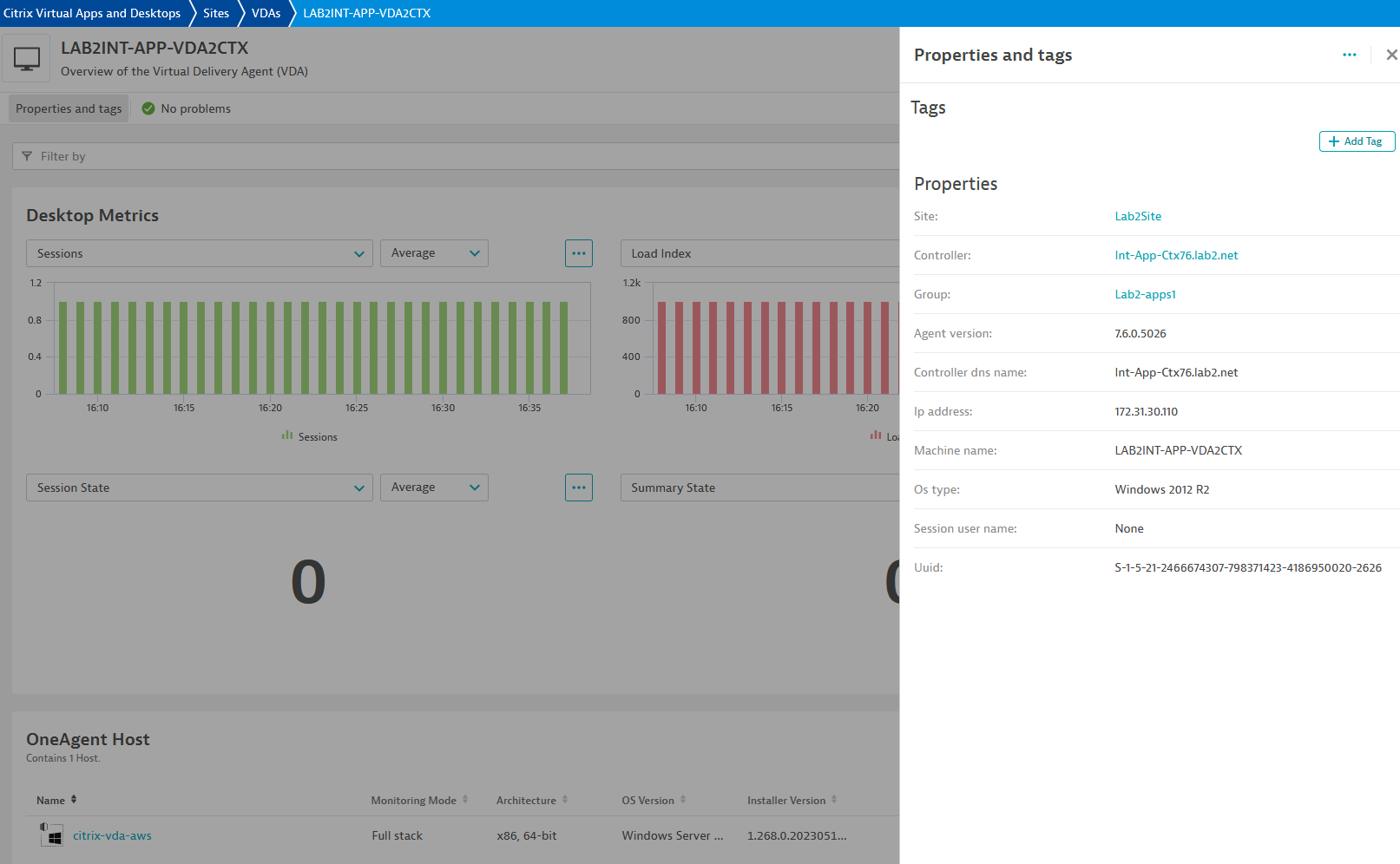This screenshot has height=864, width=1400.
Task: Click the VDA monitor icon in the header
Action: [x=27, y=59]
